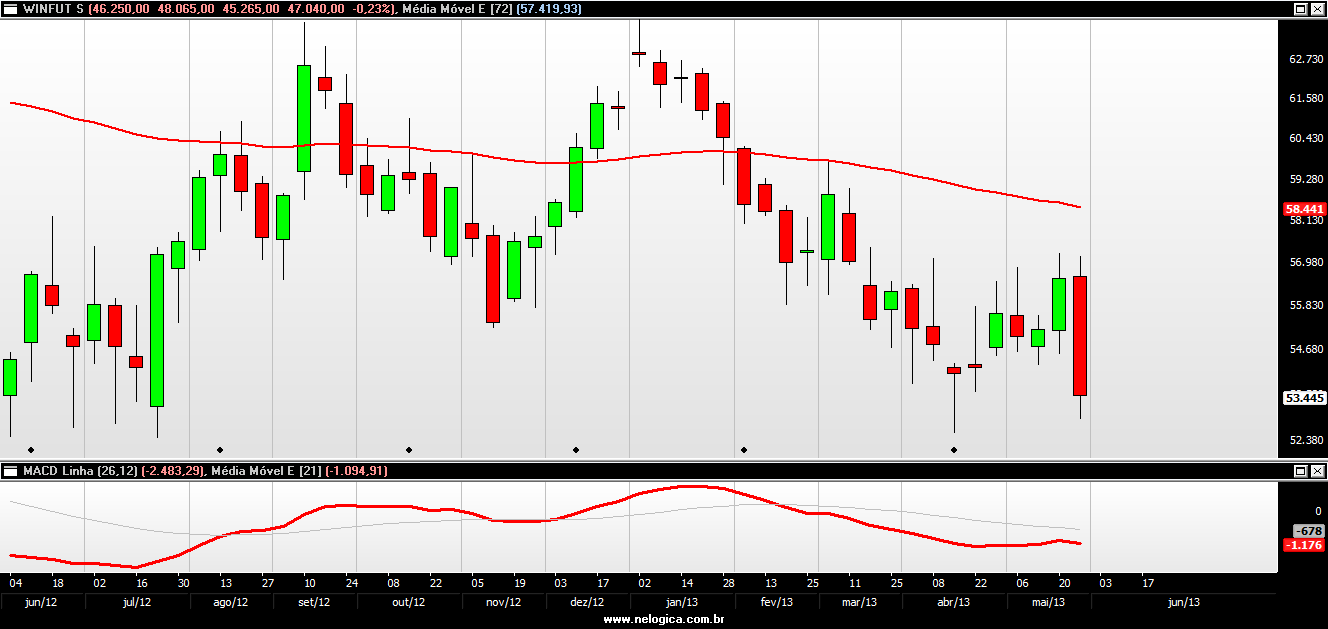Image resolution: width=1328 pixels, height=629 pixels.
Task: Click the jan/13 month label
Action: tap(681, 602)
